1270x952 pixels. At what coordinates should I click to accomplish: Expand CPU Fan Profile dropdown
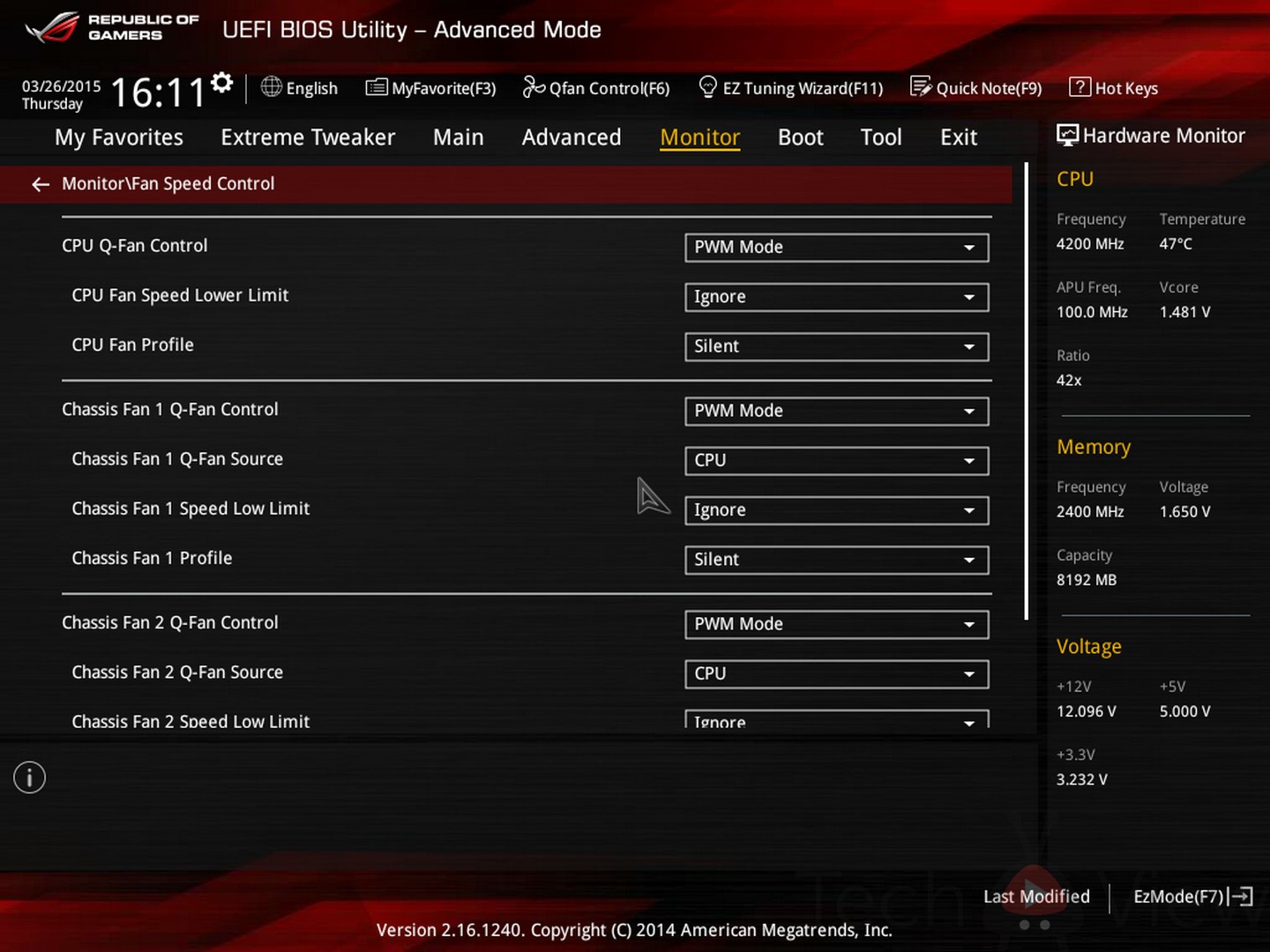pyautogui.click(x=836, y=346)
